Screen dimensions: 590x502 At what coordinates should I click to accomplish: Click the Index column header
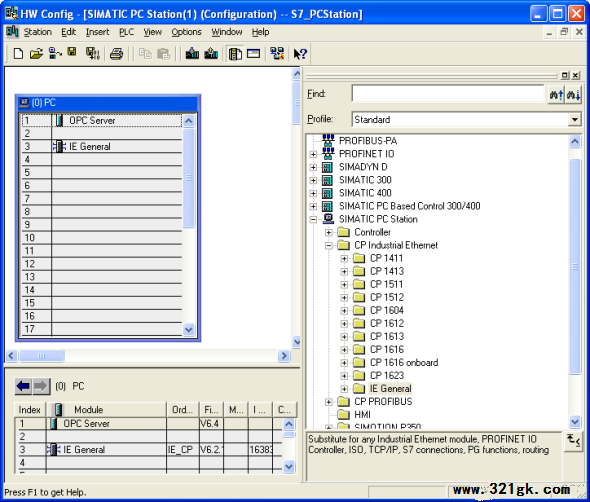30,410
